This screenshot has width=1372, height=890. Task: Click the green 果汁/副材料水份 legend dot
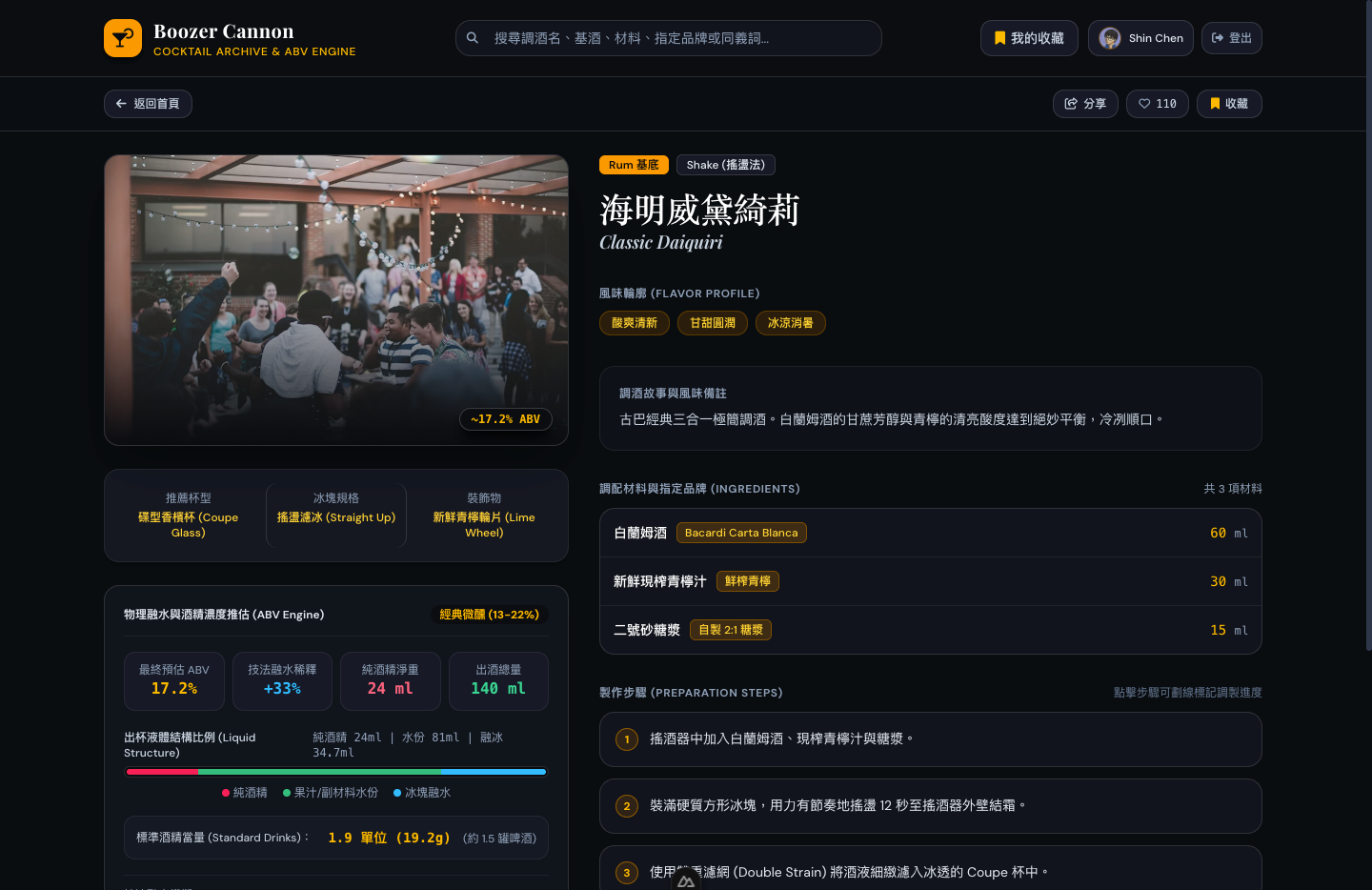[x=287, y=793]
